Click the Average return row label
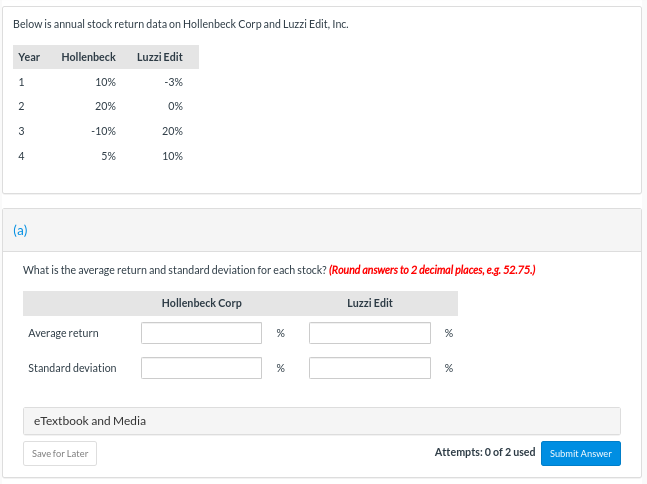This screenshot has height=484, width=647. pyautogui.click(x=63, y=333)
